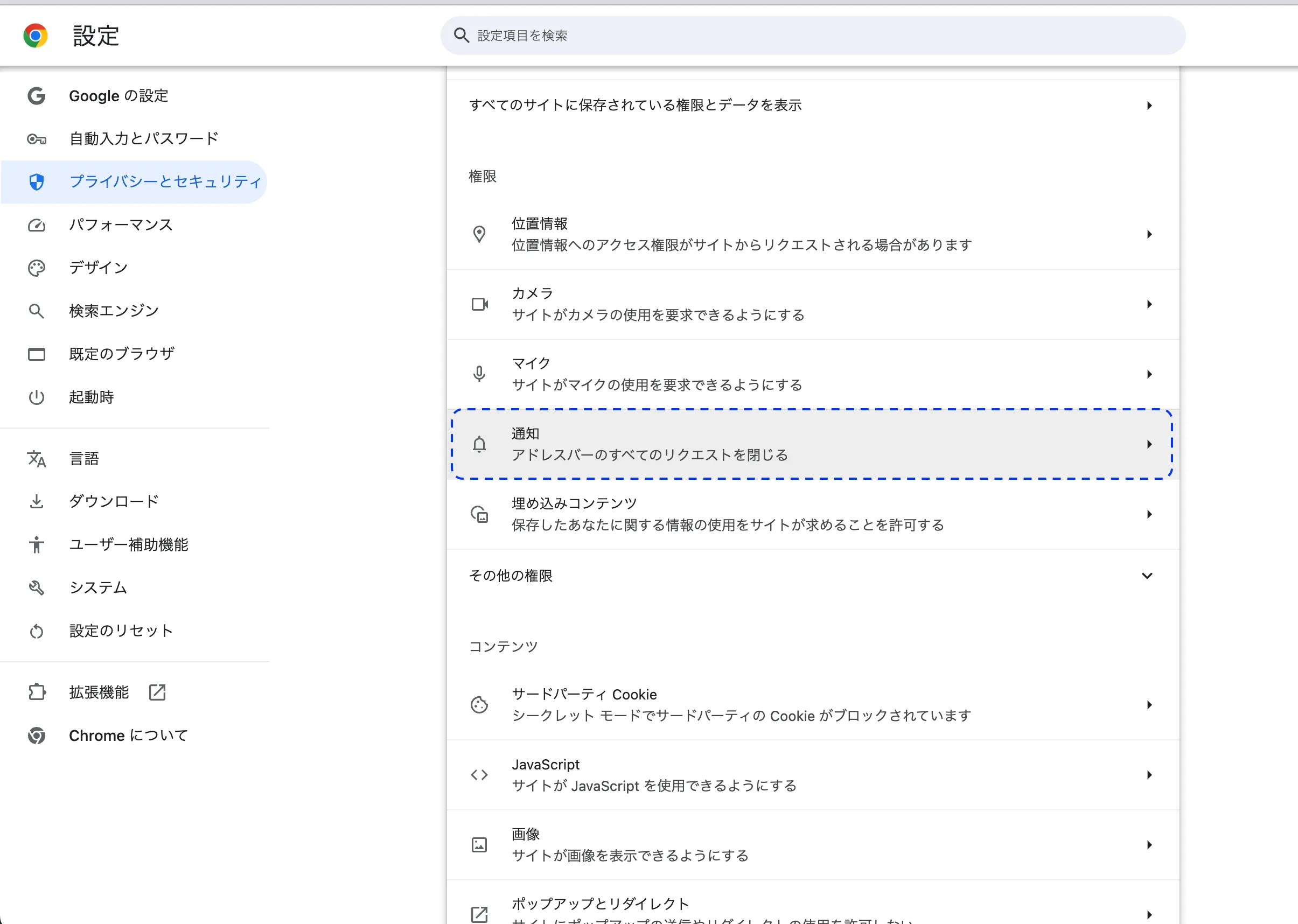The width and height of the screenshot is (1298, 924).
Task: Open the 通知 row arrow
Action: (1149, 444)
